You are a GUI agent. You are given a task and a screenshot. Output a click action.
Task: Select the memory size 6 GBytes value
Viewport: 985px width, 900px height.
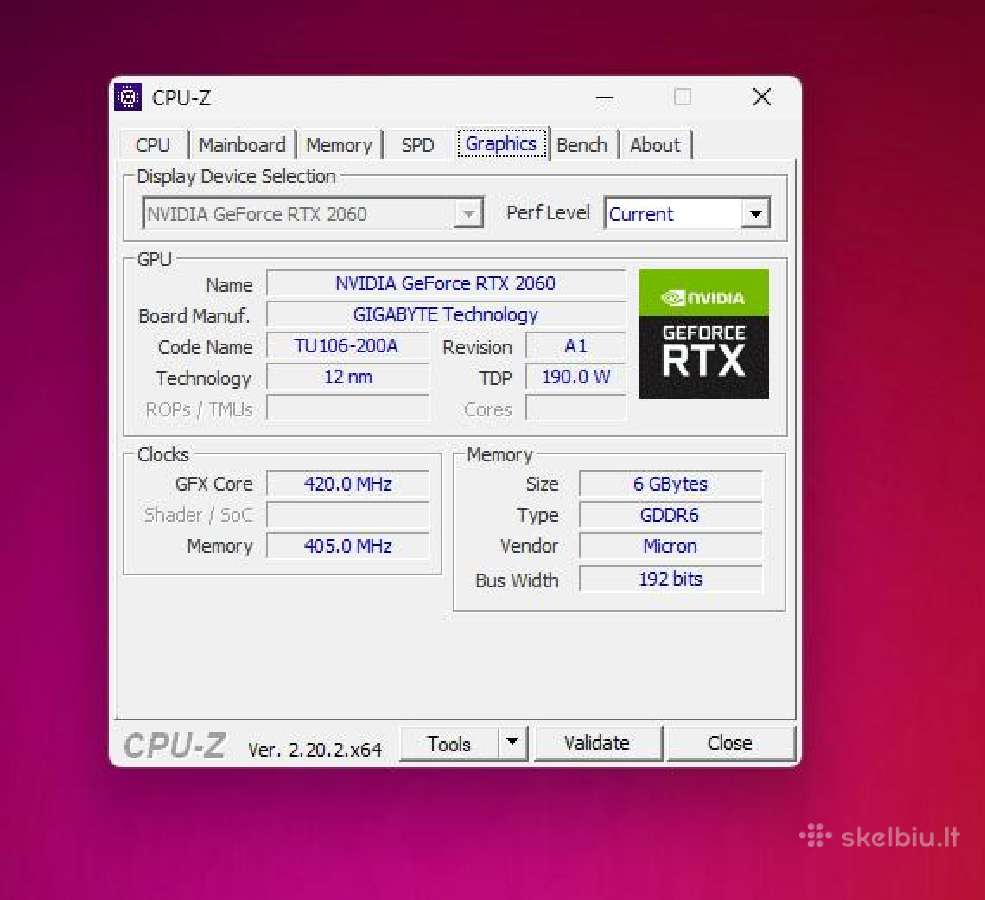pos(670,484)
